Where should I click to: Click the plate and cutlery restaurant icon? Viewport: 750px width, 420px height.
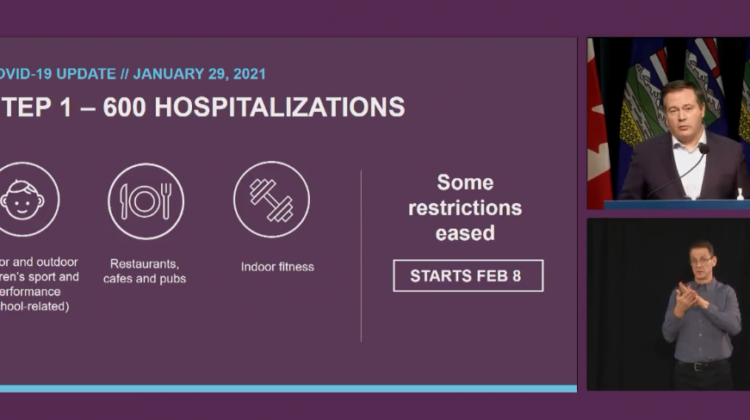coord(146,201)
